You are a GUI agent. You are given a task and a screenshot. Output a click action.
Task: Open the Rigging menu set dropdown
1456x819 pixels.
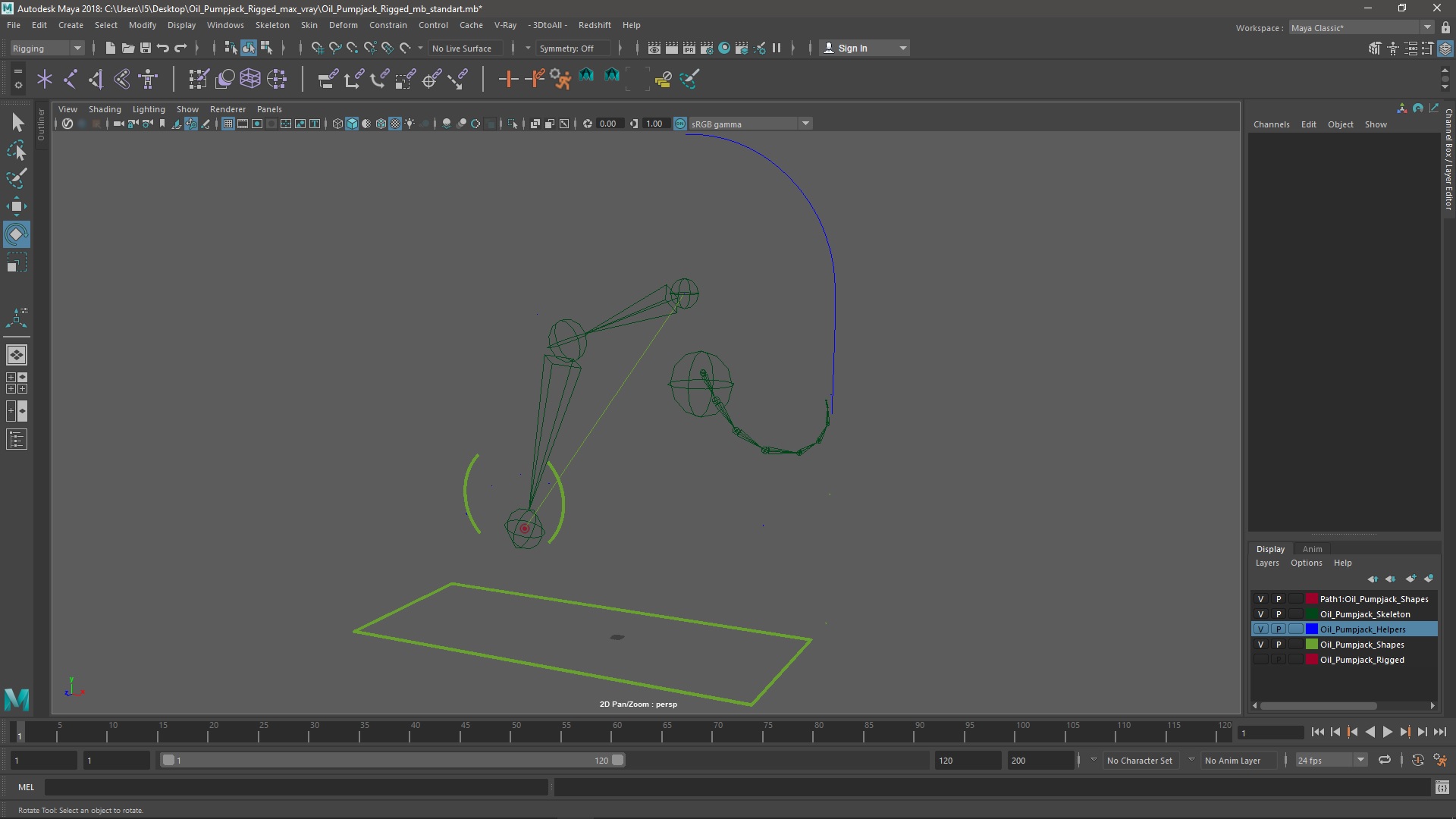tap(47, 48)
